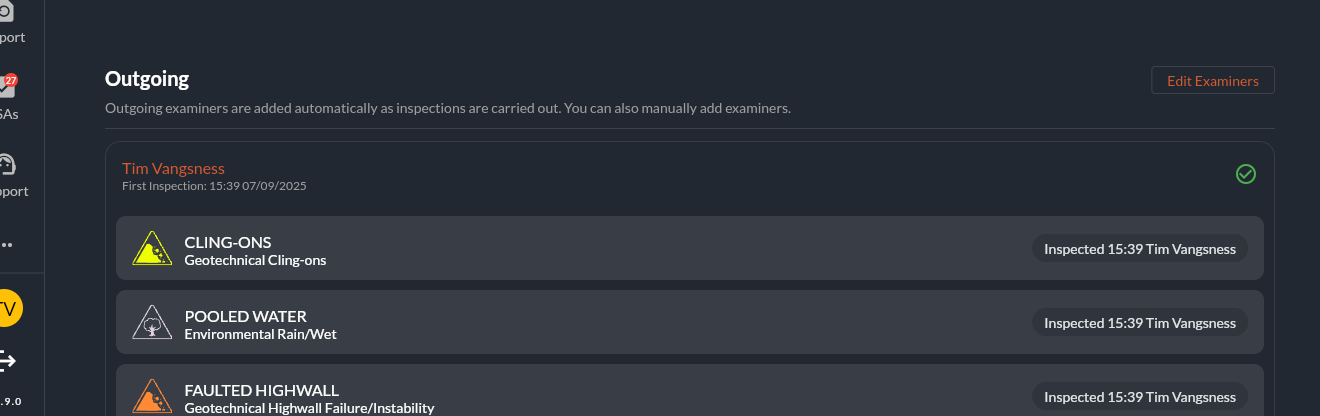Click the First Inspection timestamp text
The height and width of the screenshot is (416, 1320).
214,186
